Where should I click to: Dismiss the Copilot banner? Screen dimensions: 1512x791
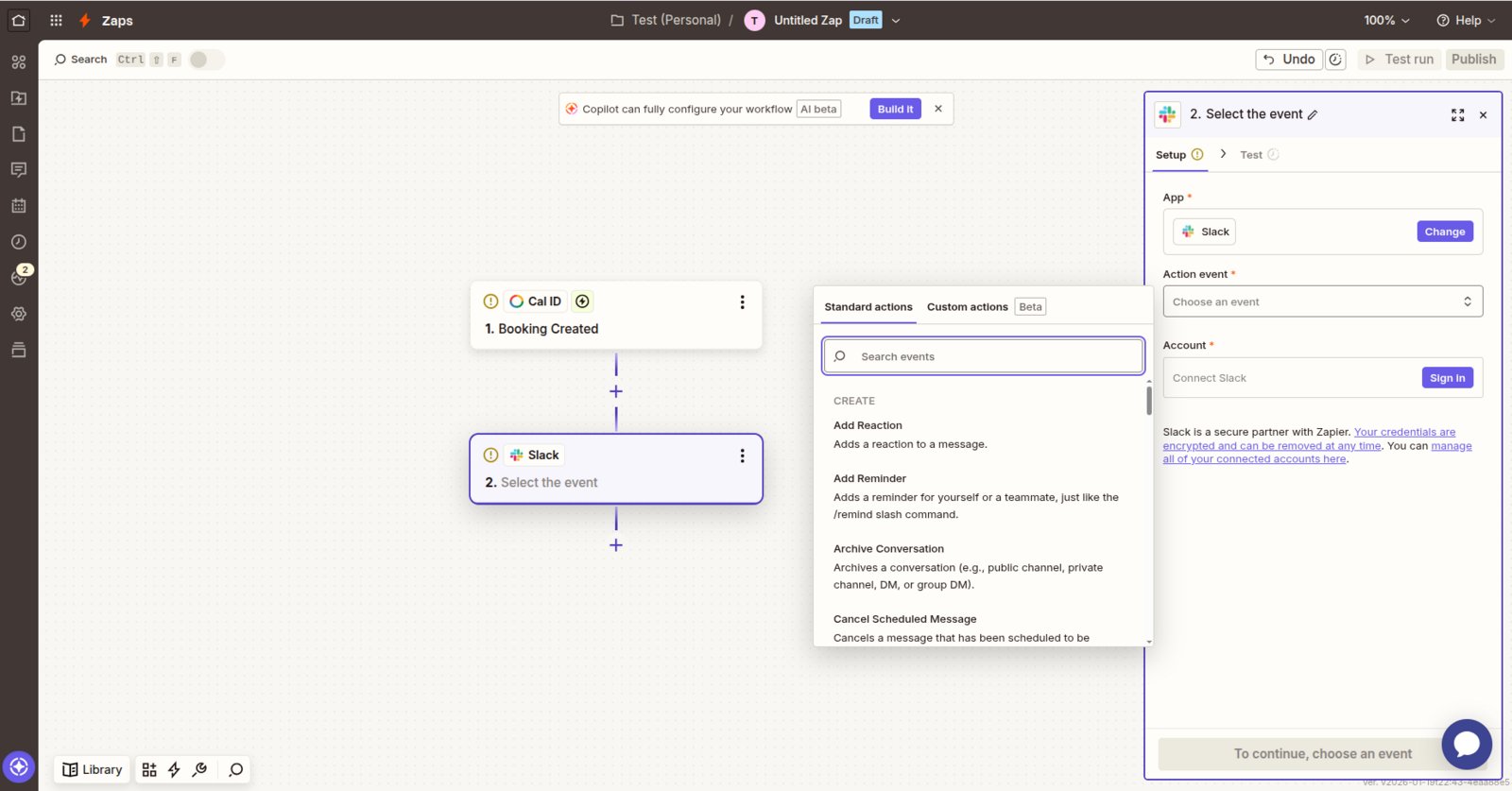click(x=938, y=109)
